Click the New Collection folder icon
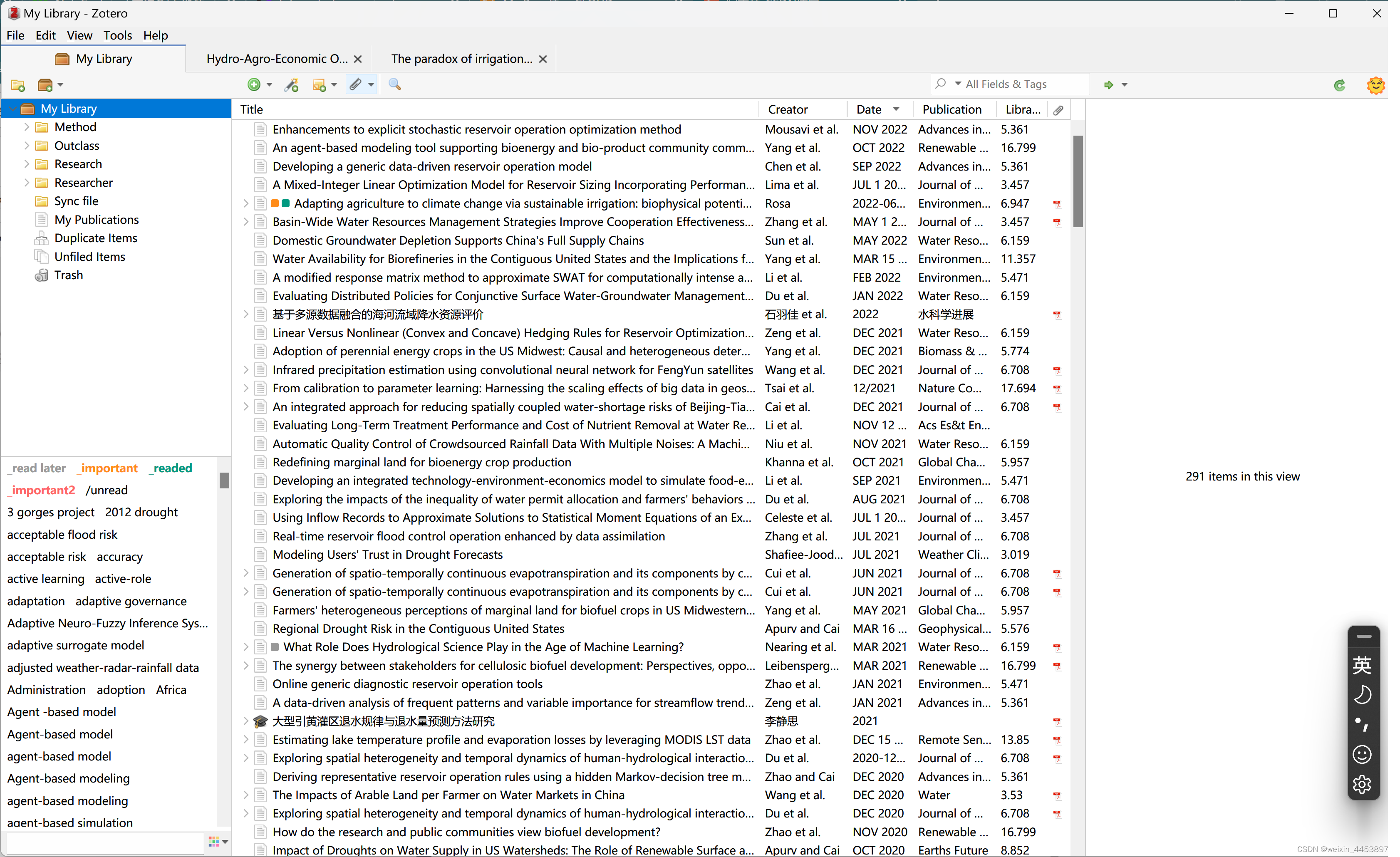The image size is (1400, 857). (17, 85)
